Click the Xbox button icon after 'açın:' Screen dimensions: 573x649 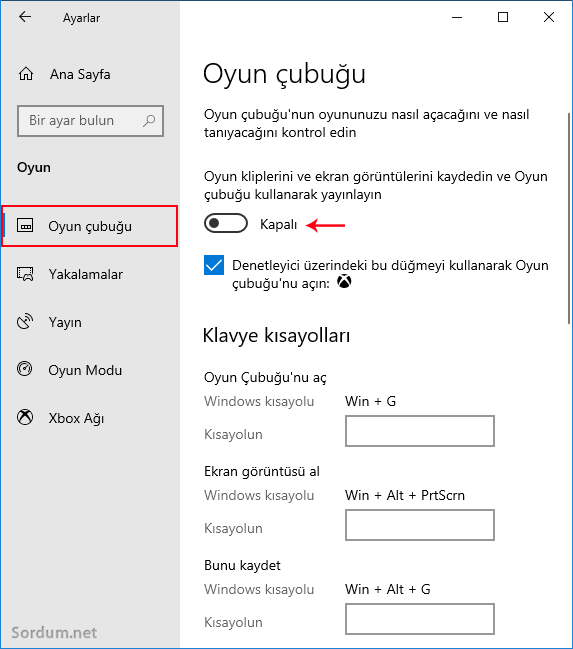click(x=344, y=282)
